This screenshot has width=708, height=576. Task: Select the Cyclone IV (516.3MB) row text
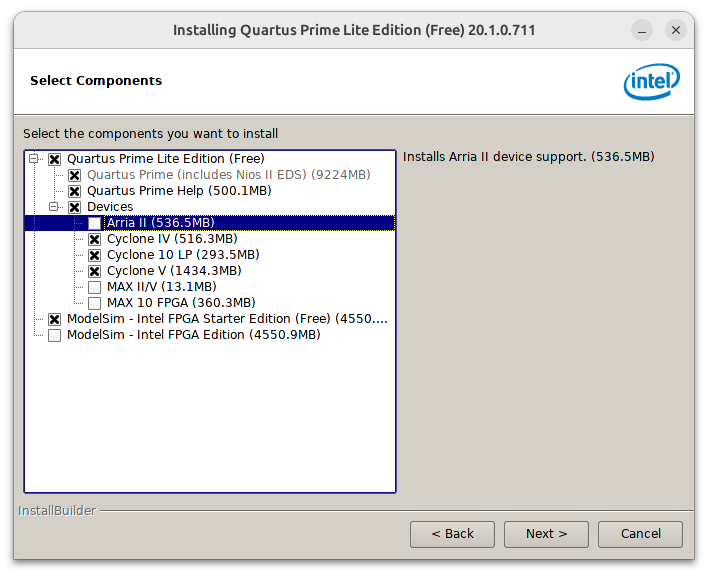(x=172, y=239)
